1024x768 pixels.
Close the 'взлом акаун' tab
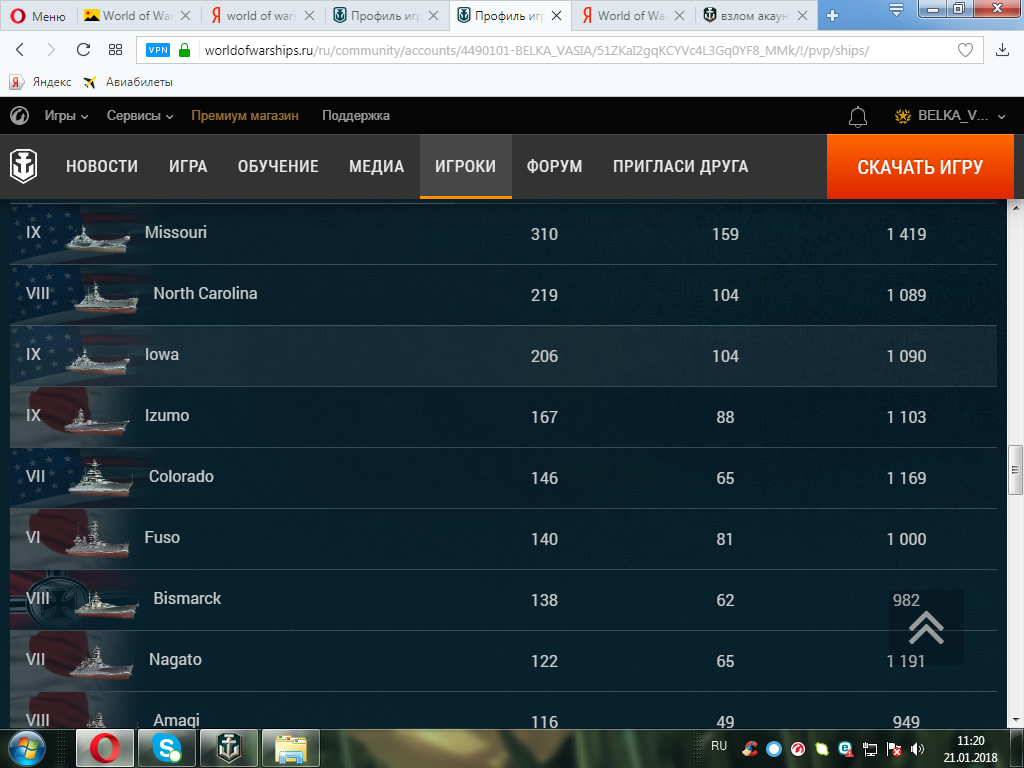803,16
